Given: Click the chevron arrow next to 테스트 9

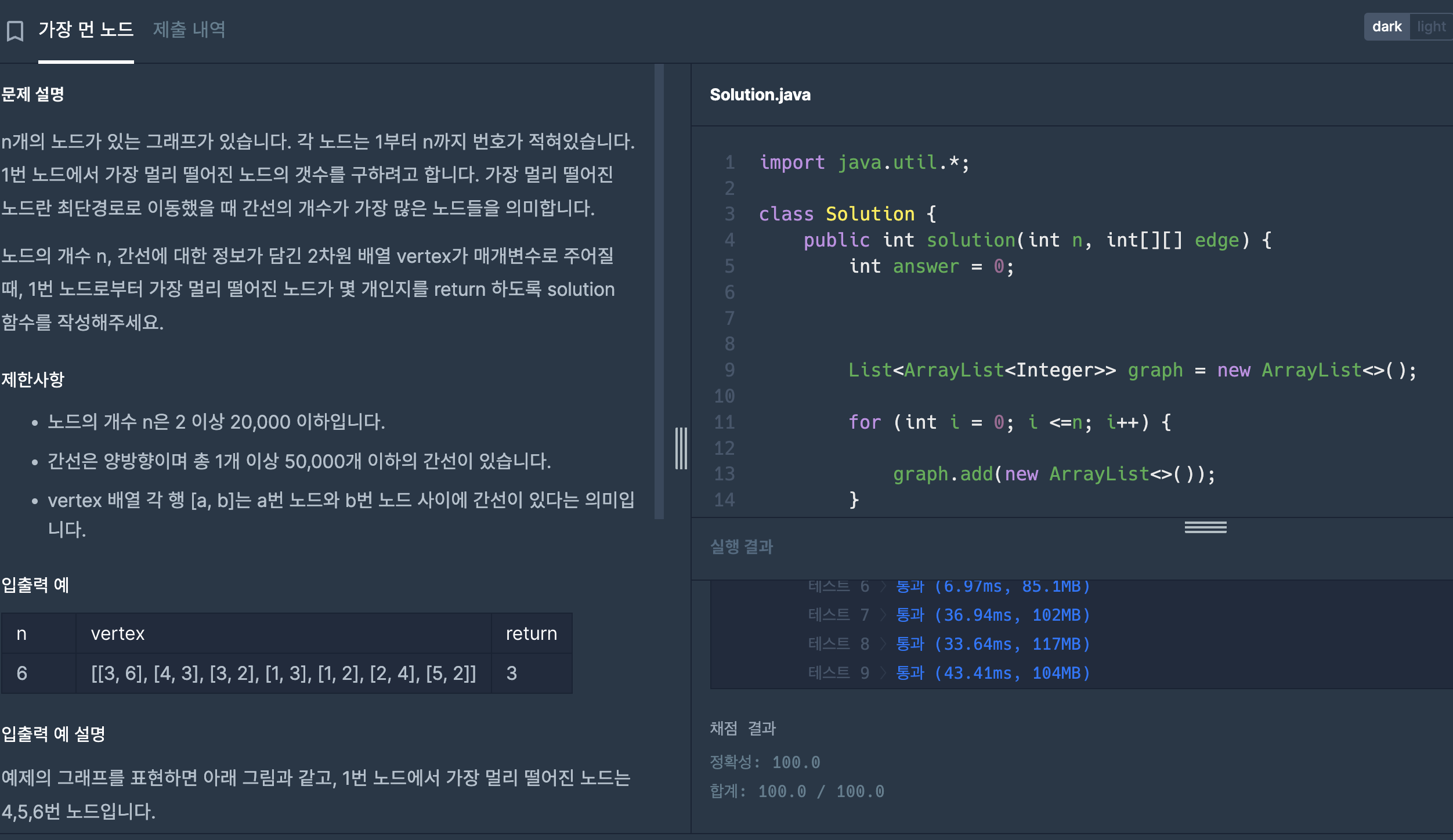Looking at the screenshot, I should 883,673.
